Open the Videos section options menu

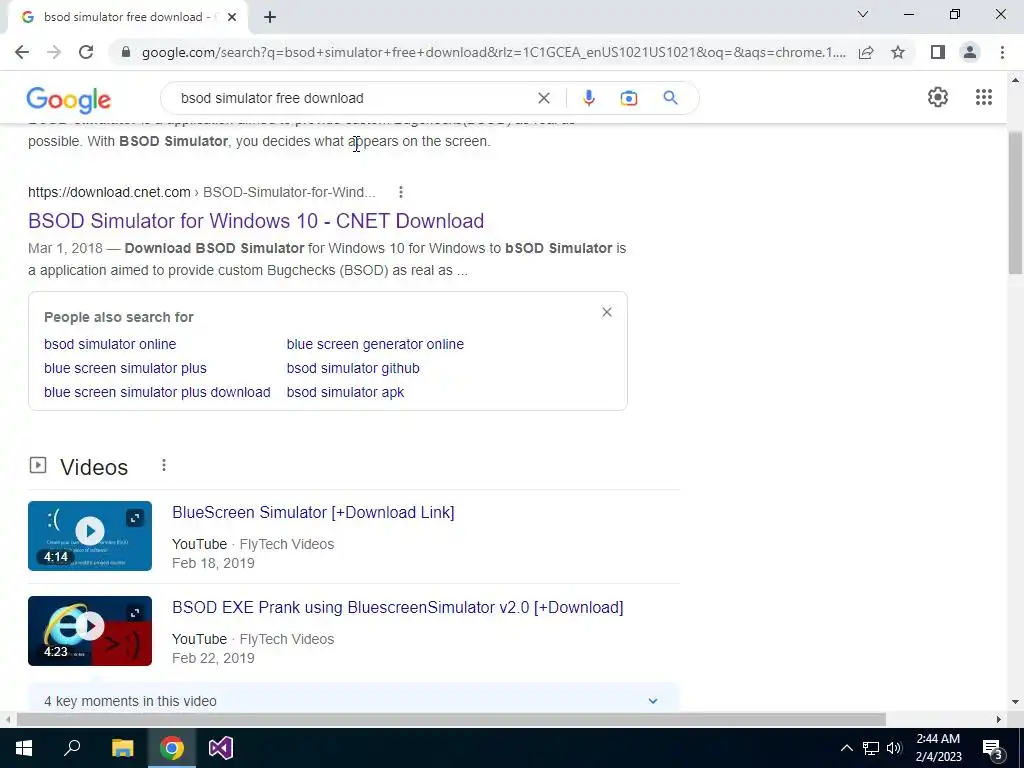tap(164, 465)
